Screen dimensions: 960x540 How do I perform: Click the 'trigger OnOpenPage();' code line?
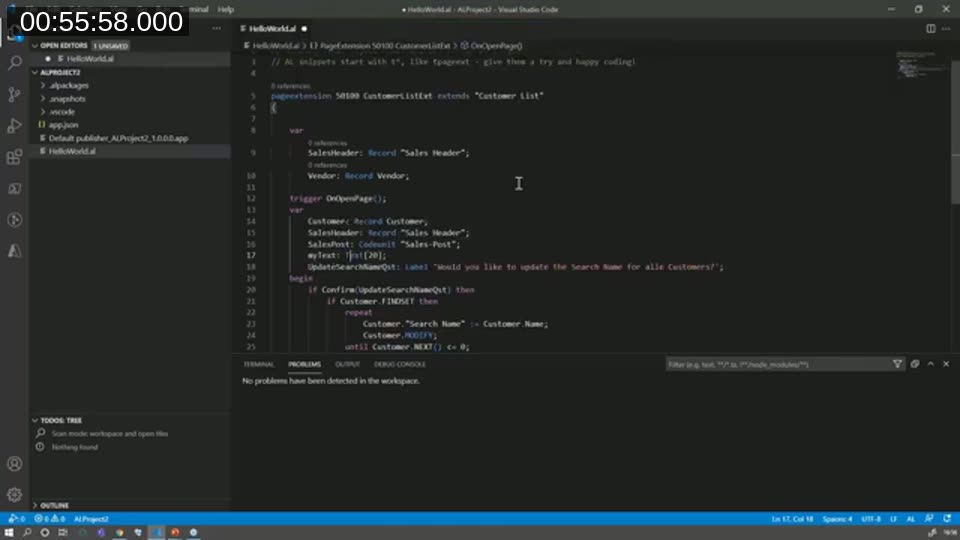tap(337, 198)
